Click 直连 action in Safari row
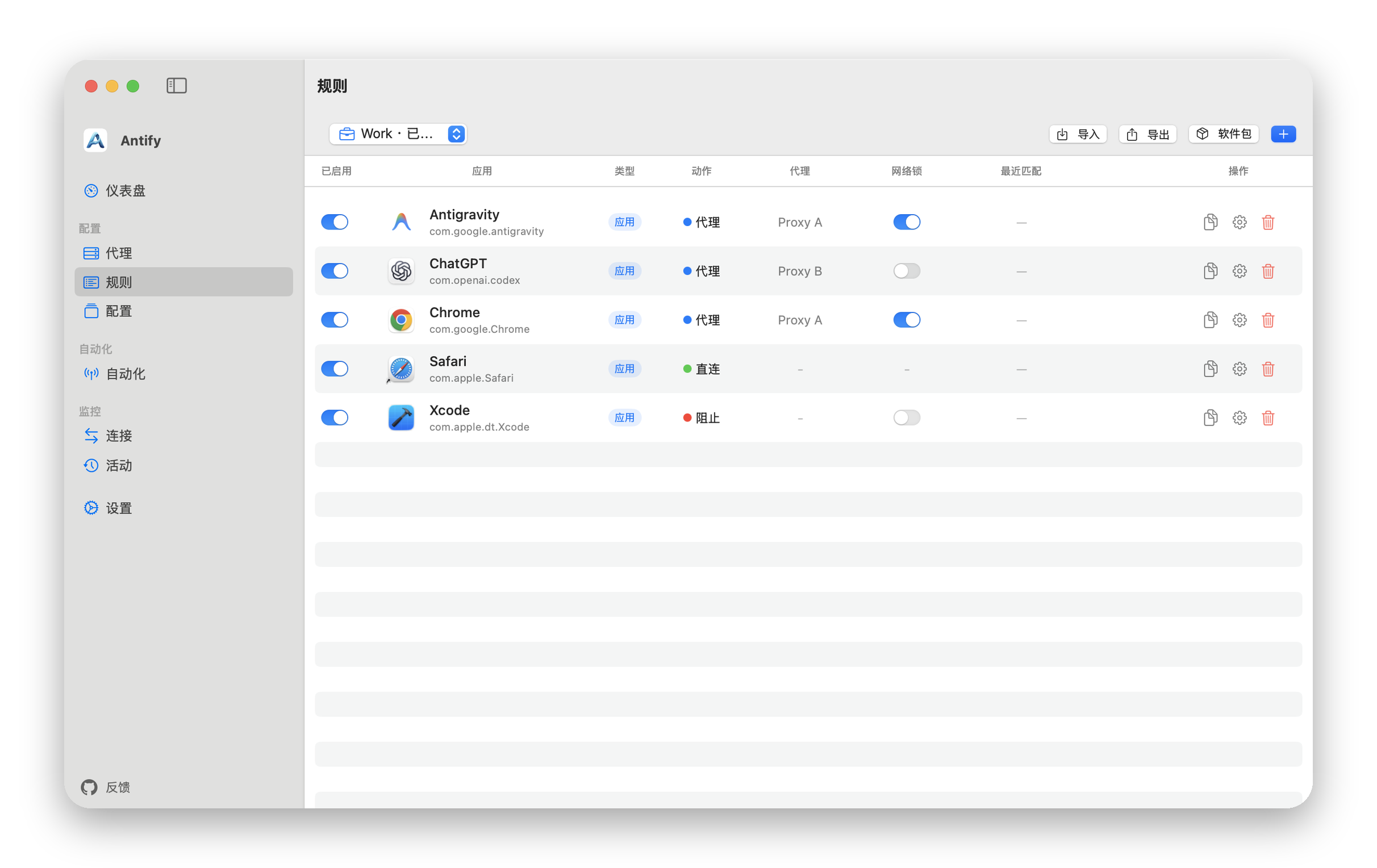The width and height of the screenshot is (1377, 868). [x=702, y=369]
